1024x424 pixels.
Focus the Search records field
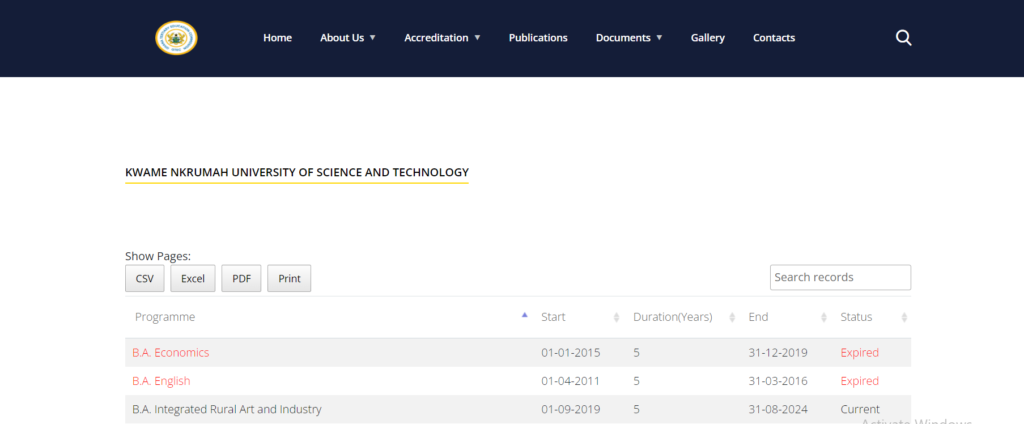tap(840, 278)
